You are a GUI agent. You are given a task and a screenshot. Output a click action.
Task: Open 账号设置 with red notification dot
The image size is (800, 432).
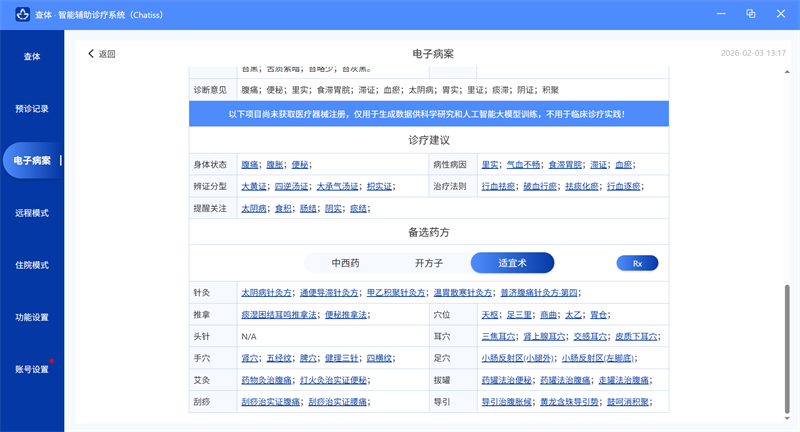coord(32,369)
